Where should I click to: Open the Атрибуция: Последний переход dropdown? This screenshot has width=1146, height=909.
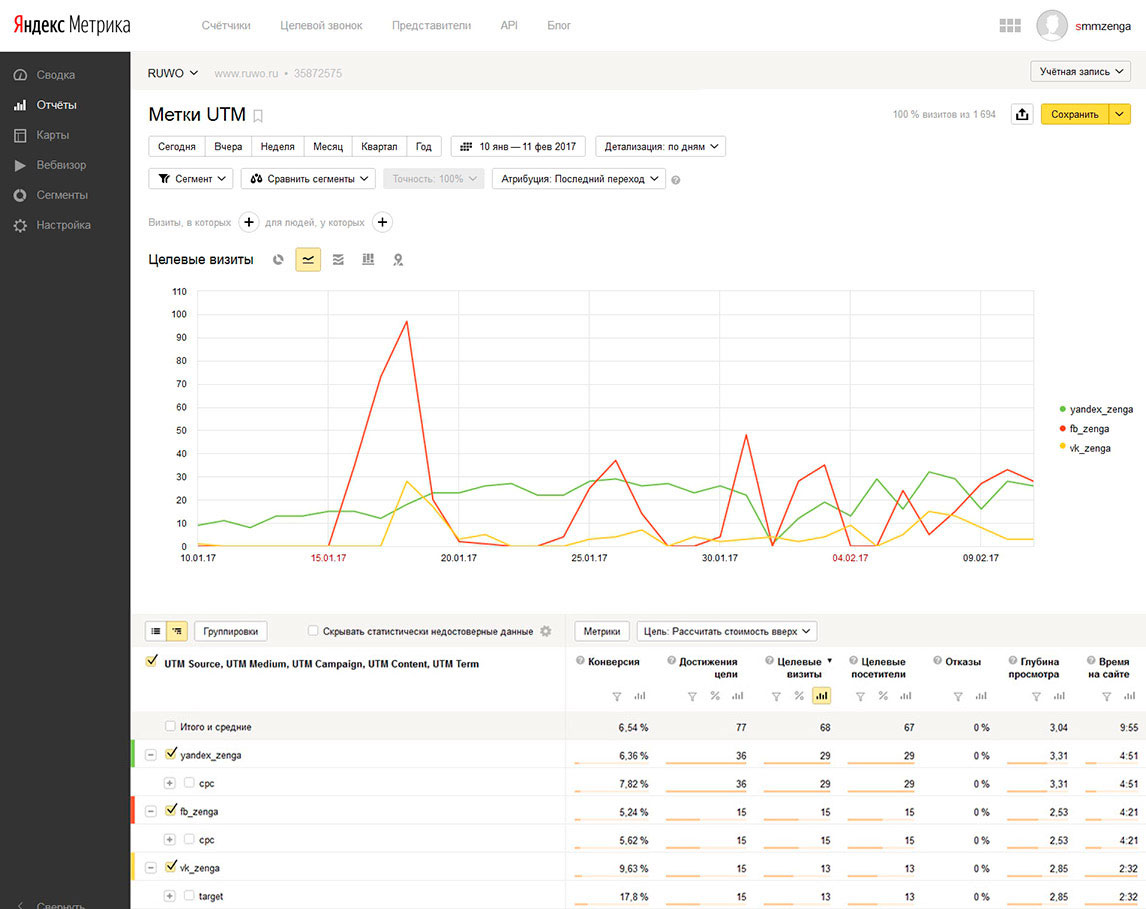pos(578,179)
